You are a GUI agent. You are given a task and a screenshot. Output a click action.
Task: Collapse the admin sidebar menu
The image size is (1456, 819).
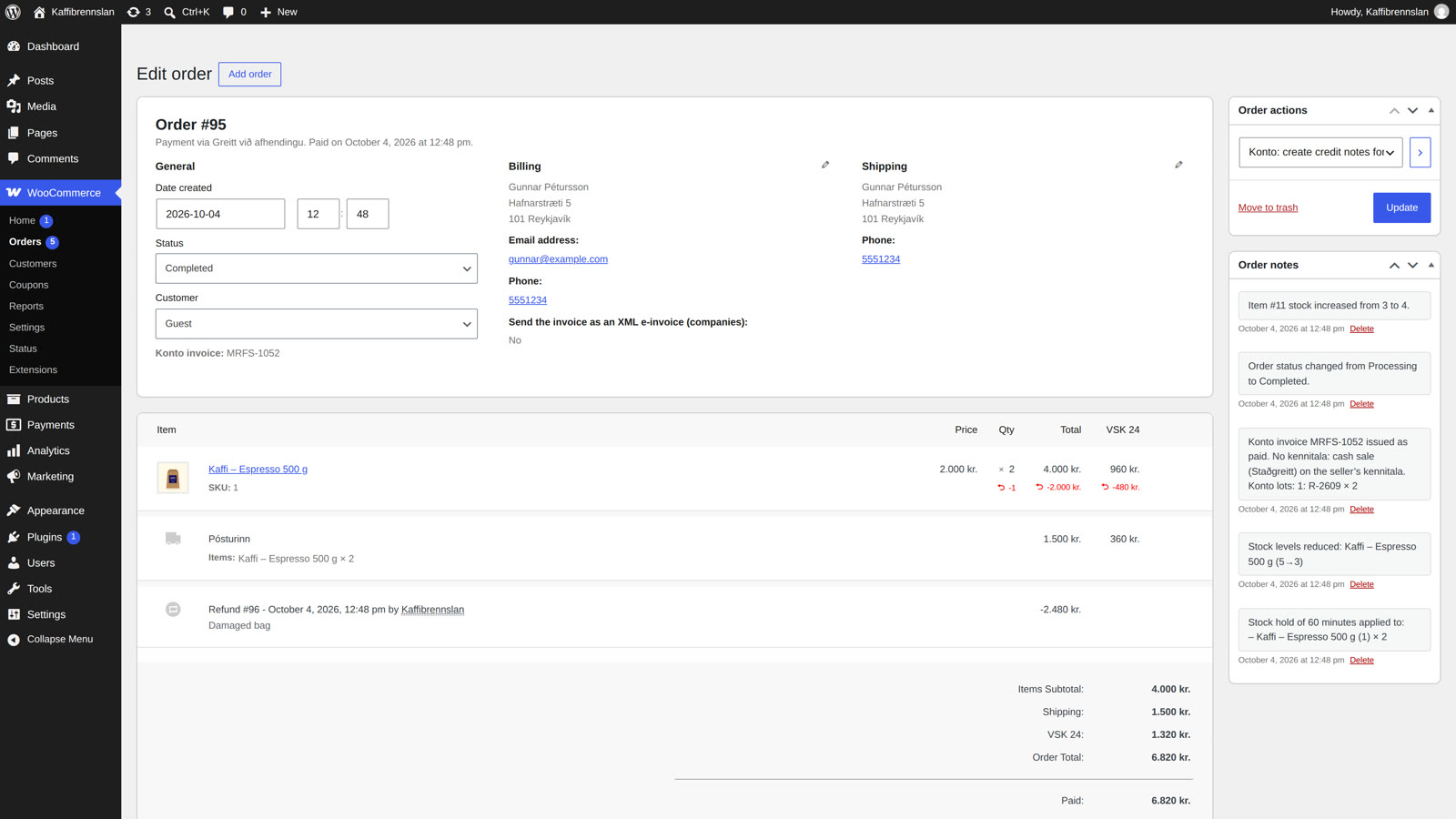click(x=60, y=639)
